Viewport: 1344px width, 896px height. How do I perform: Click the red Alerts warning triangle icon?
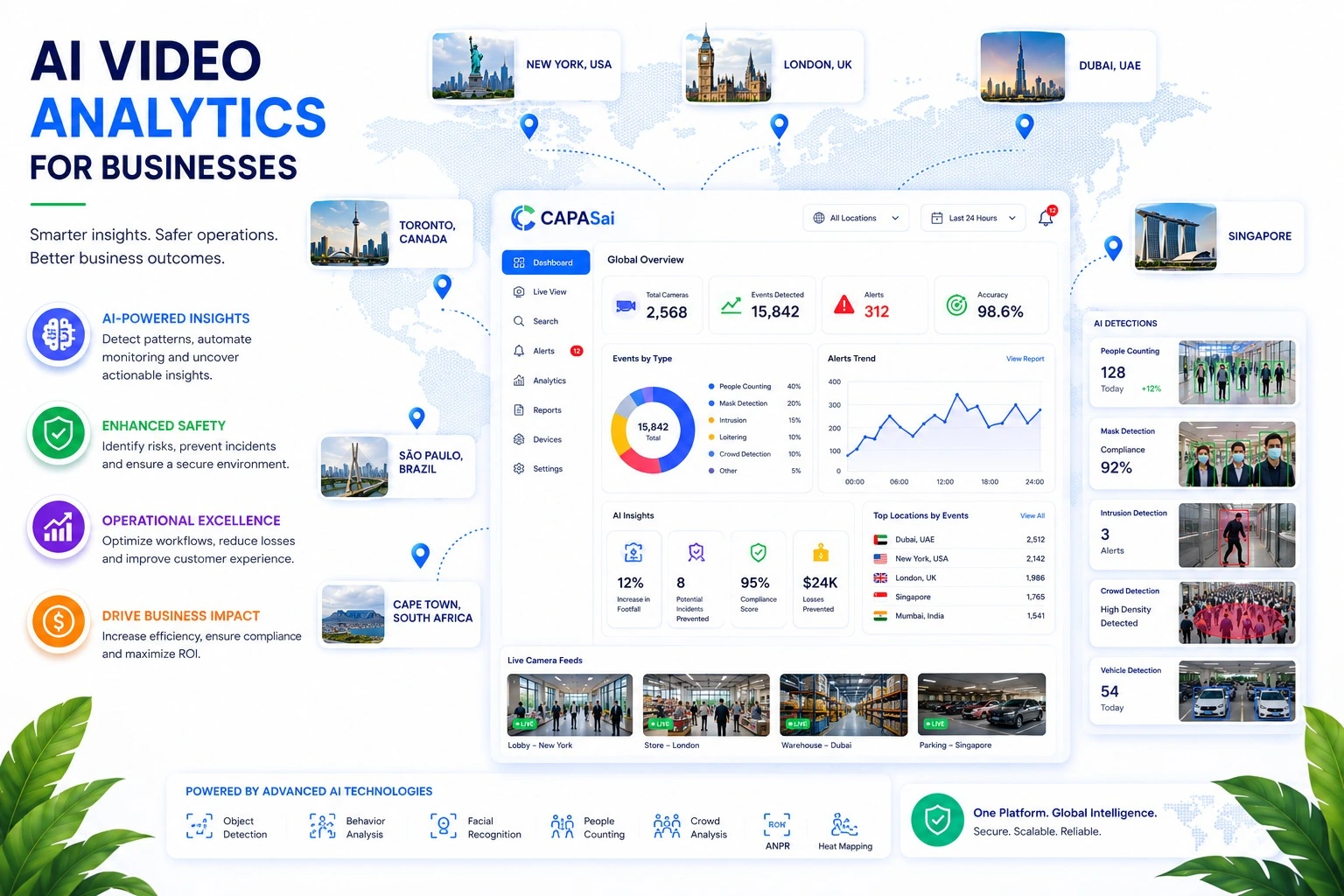(843, 304)
